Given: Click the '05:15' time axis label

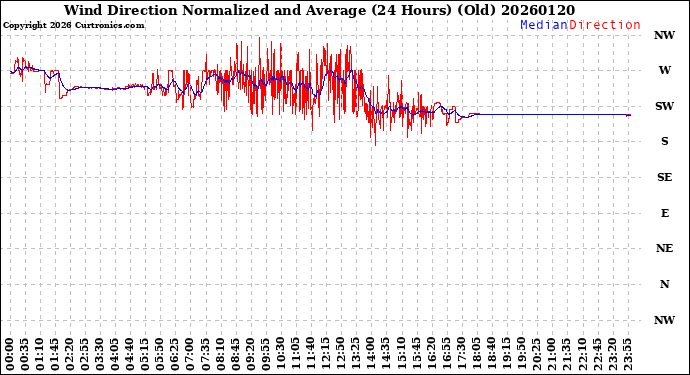Looking at the screenshot, I should click(x=145, y=354).
